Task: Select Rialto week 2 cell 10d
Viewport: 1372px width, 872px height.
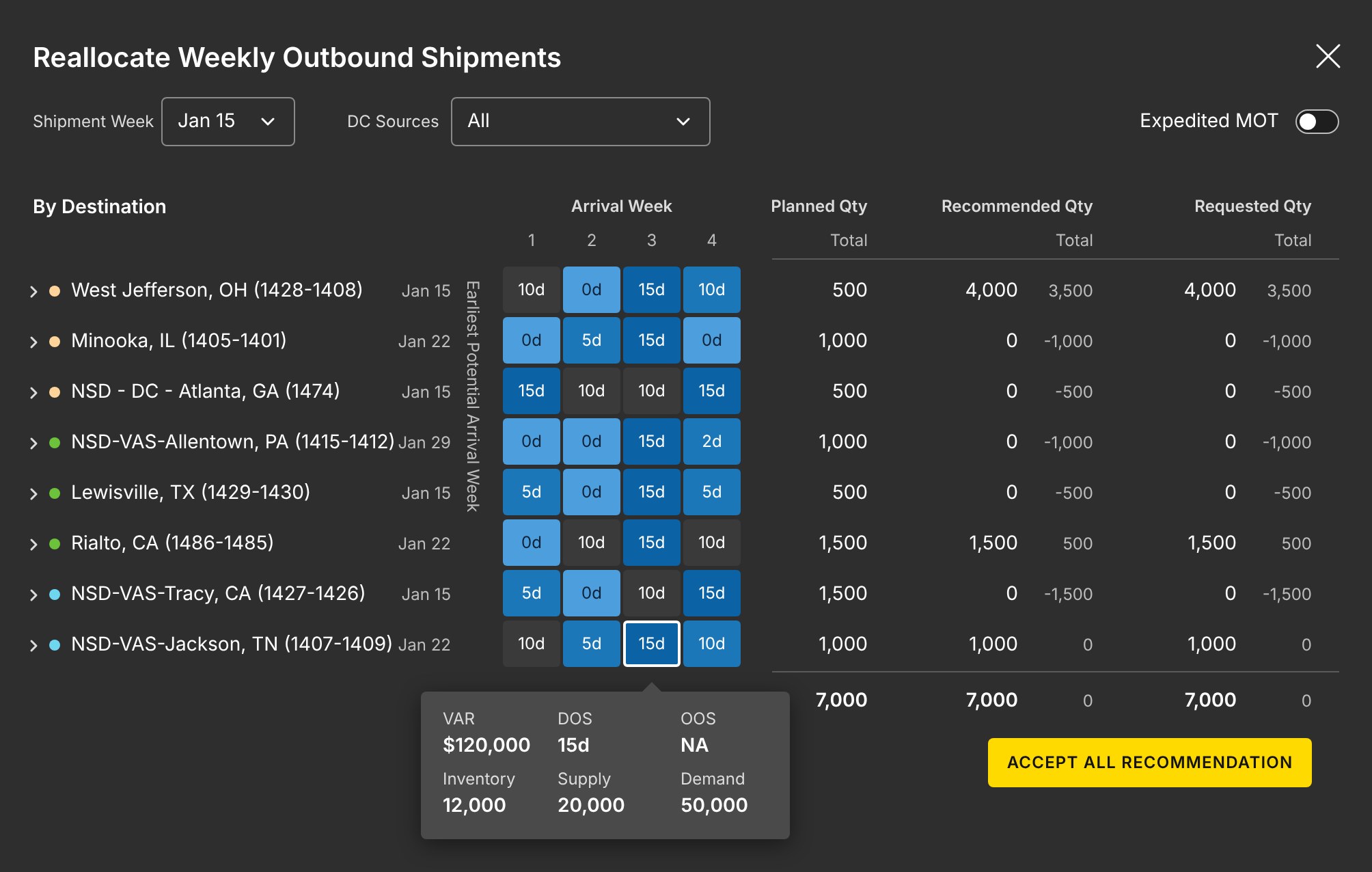Action: click(592, 543)
